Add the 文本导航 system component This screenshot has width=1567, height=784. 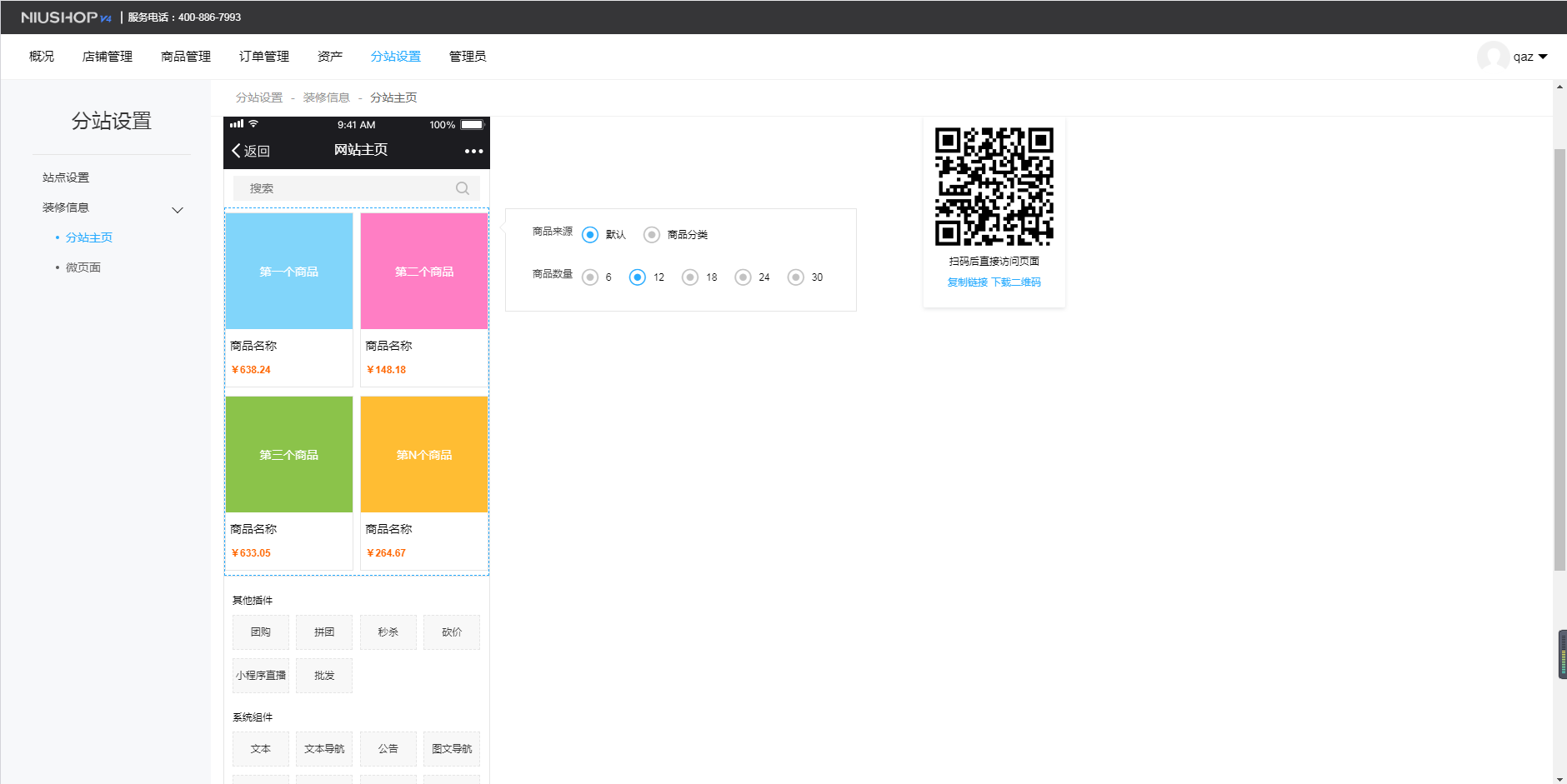point(324,749)
